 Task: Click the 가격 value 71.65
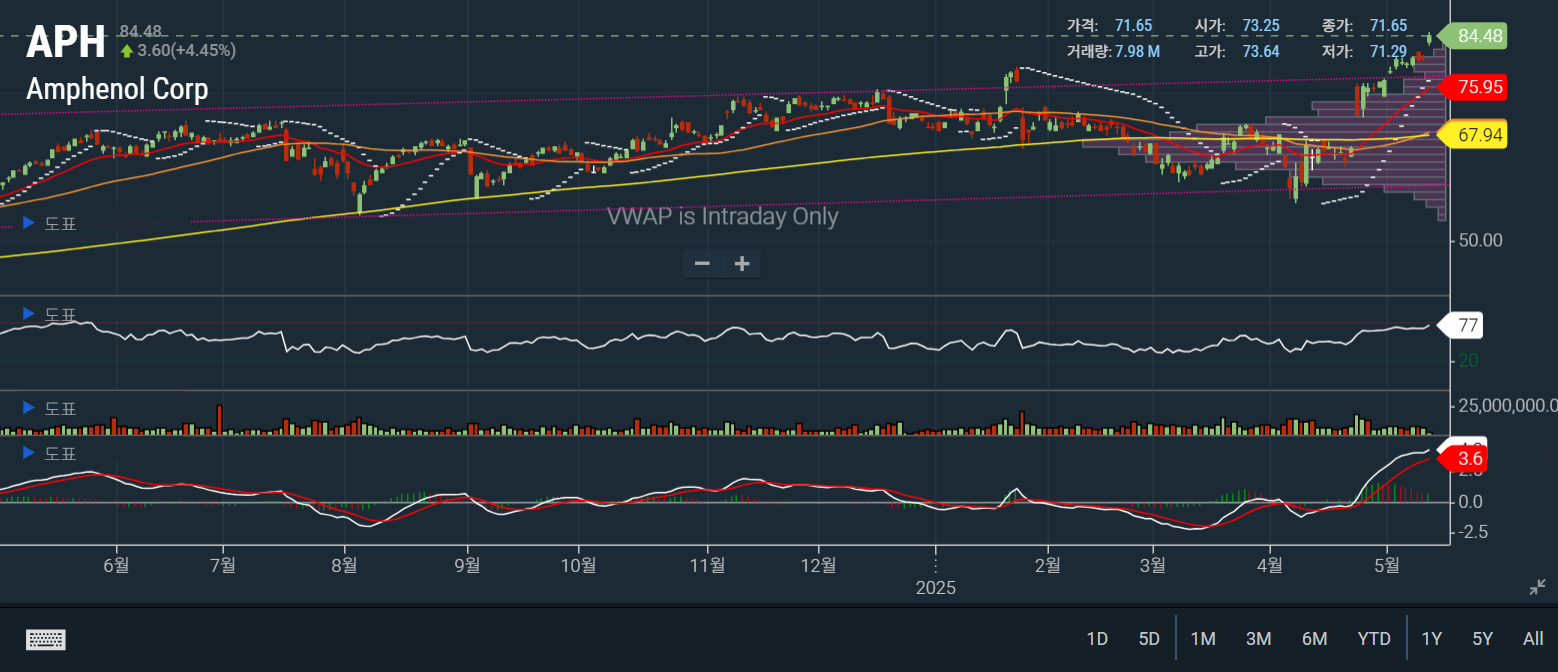pos(1133,25)
